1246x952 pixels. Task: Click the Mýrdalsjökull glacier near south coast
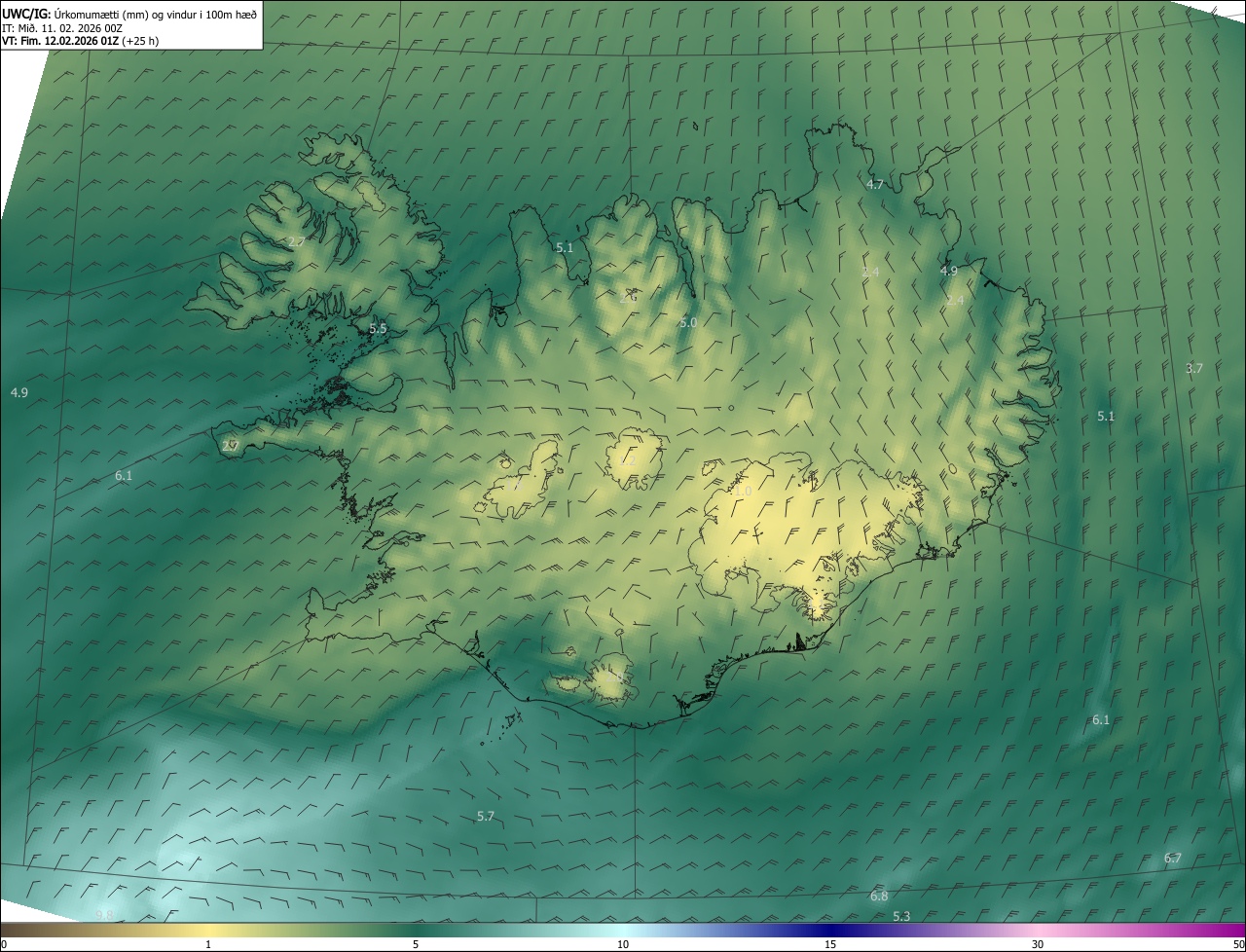(x=611, y=679)
